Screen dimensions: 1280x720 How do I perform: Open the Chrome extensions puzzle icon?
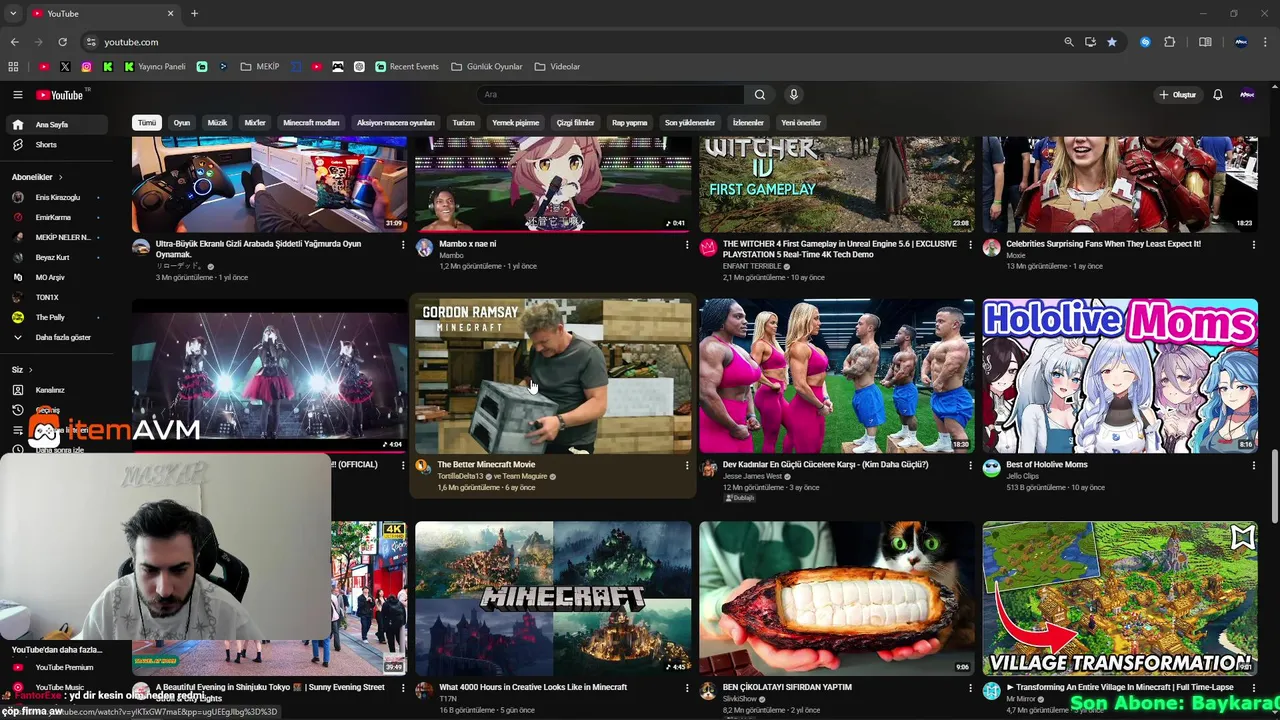pos(1170,42)
